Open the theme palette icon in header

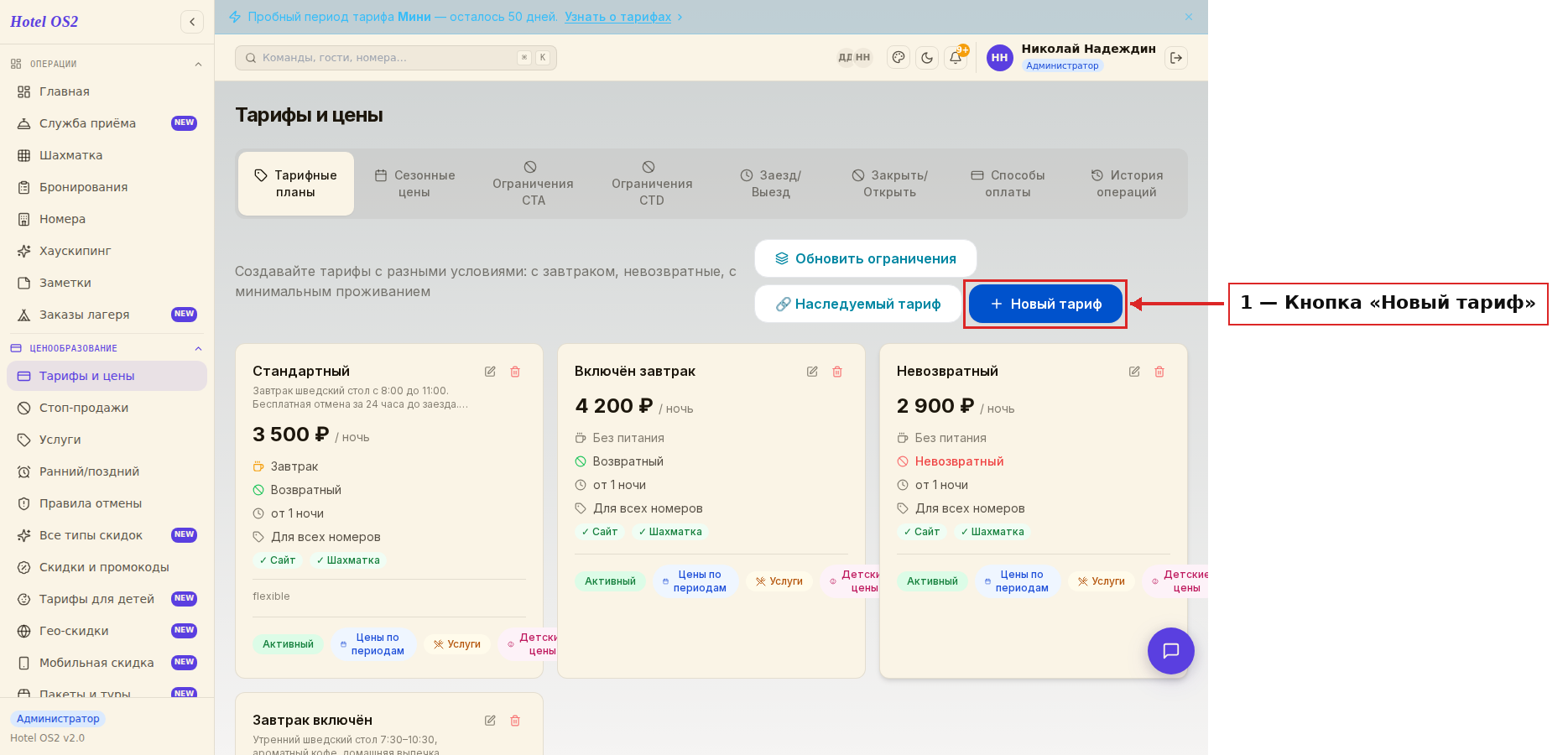899,58
